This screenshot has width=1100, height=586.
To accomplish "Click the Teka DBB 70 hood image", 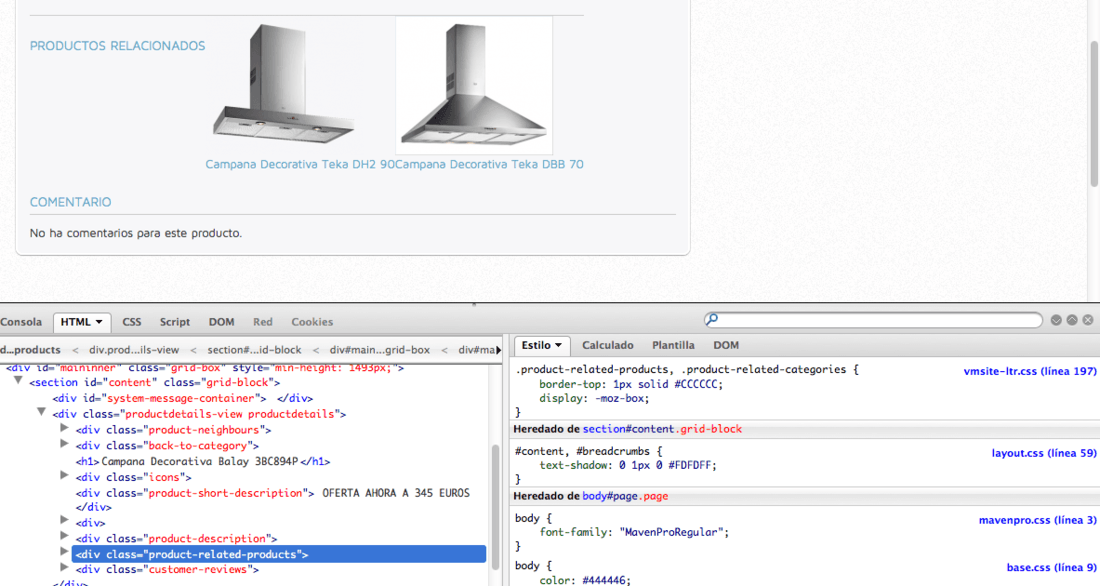I will 474,84.
